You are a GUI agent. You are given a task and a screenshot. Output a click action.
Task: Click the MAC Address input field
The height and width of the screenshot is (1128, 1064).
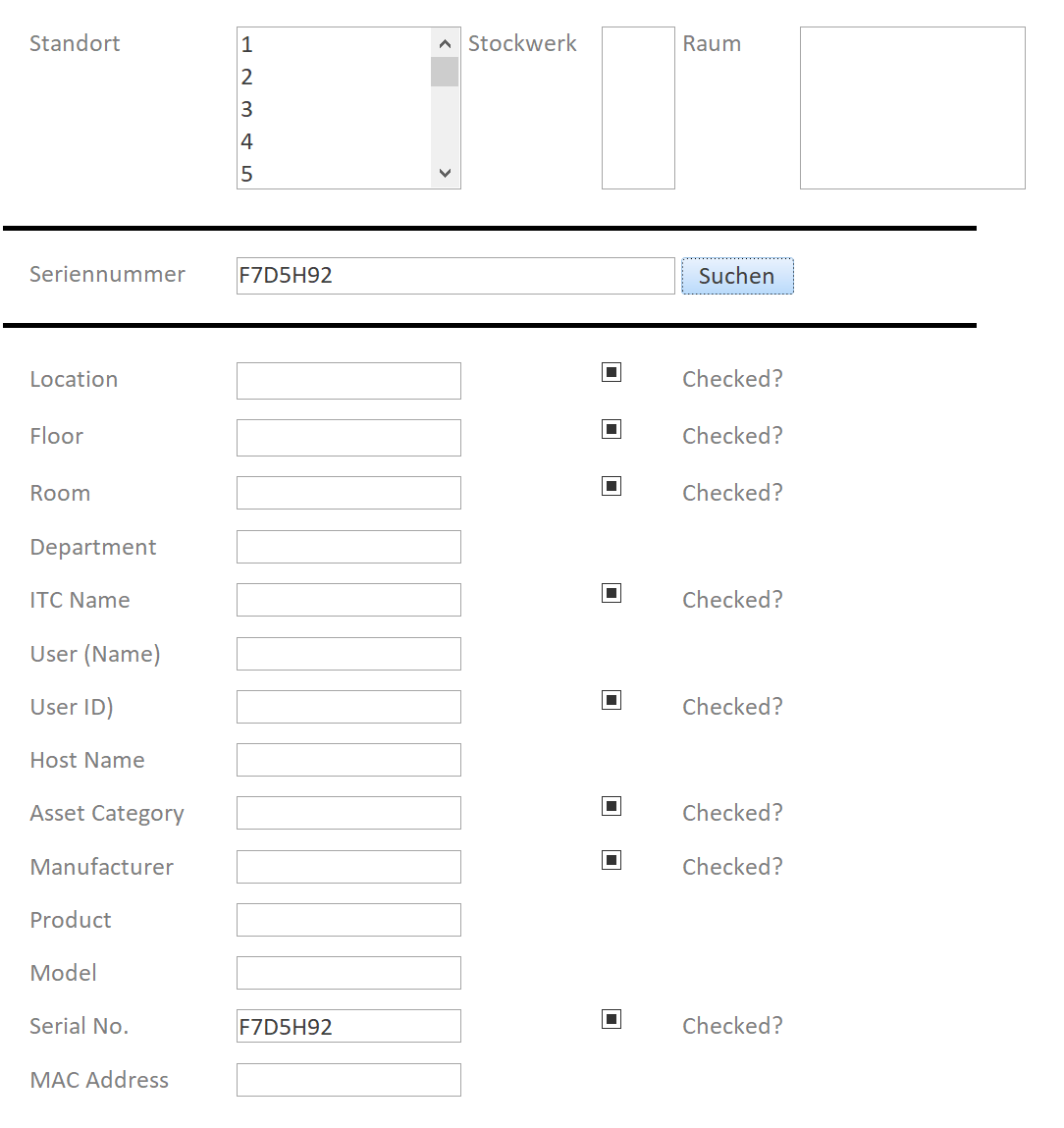(x=348, y=1079)
